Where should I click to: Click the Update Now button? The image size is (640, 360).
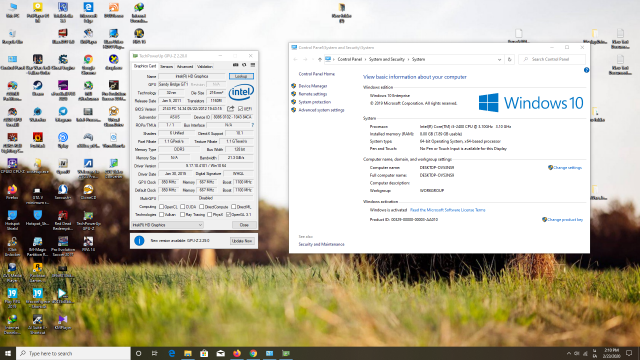tap(242, 241)
